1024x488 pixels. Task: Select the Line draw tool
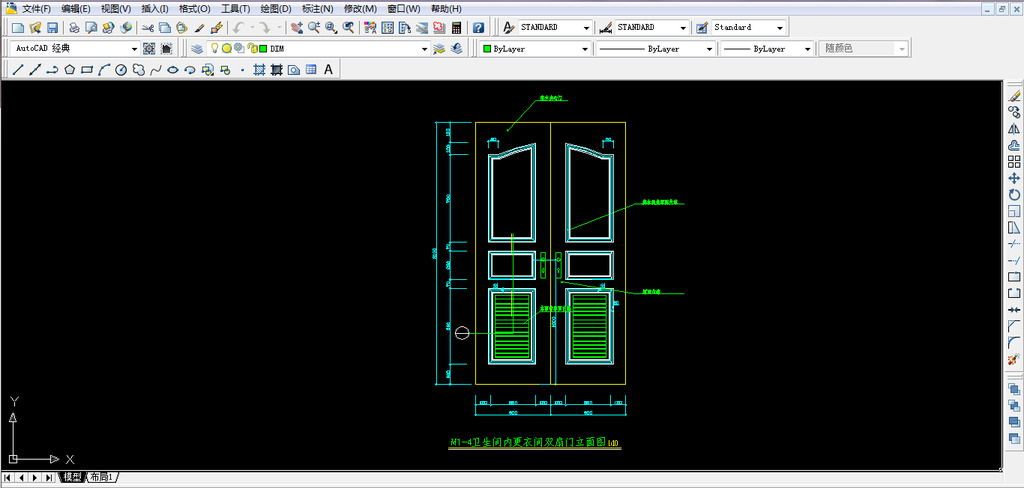[x=18, y=70]
